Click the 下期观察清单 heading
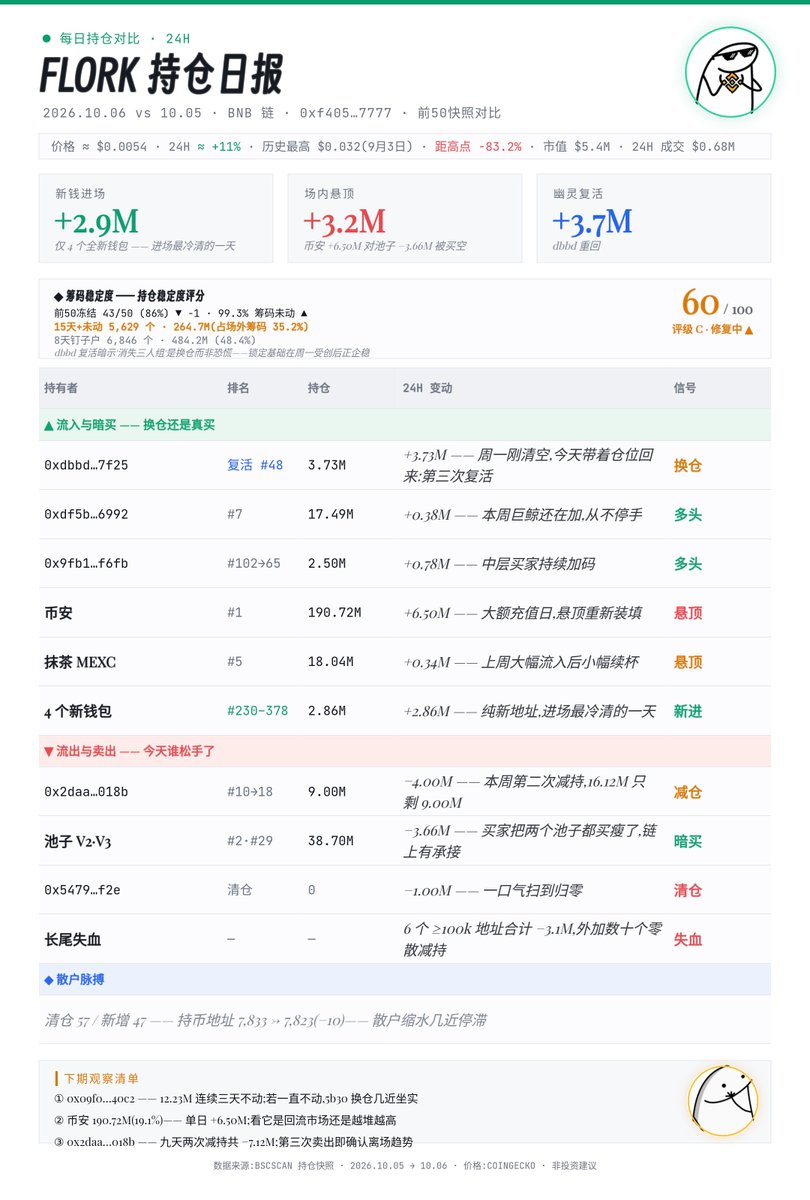 coord(101,1079)
